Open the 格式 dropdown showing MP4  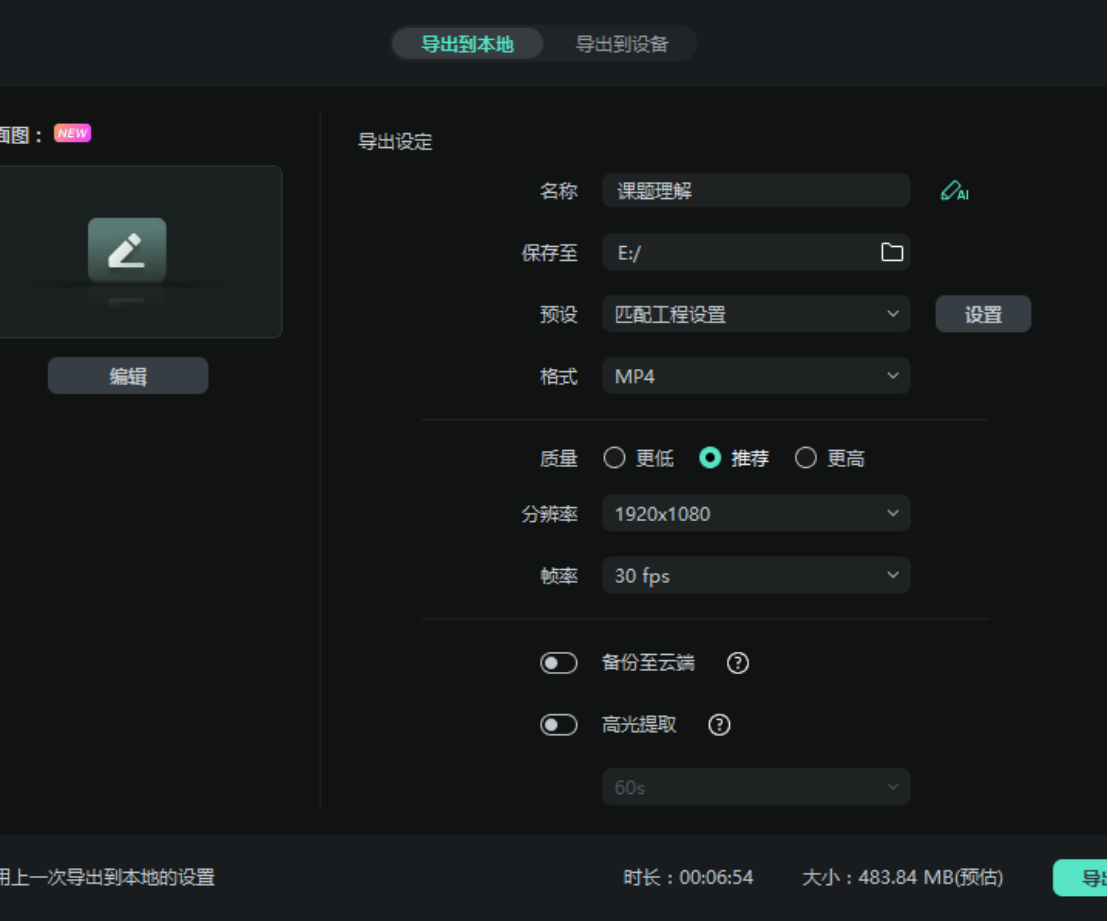[x=756, y=376]
